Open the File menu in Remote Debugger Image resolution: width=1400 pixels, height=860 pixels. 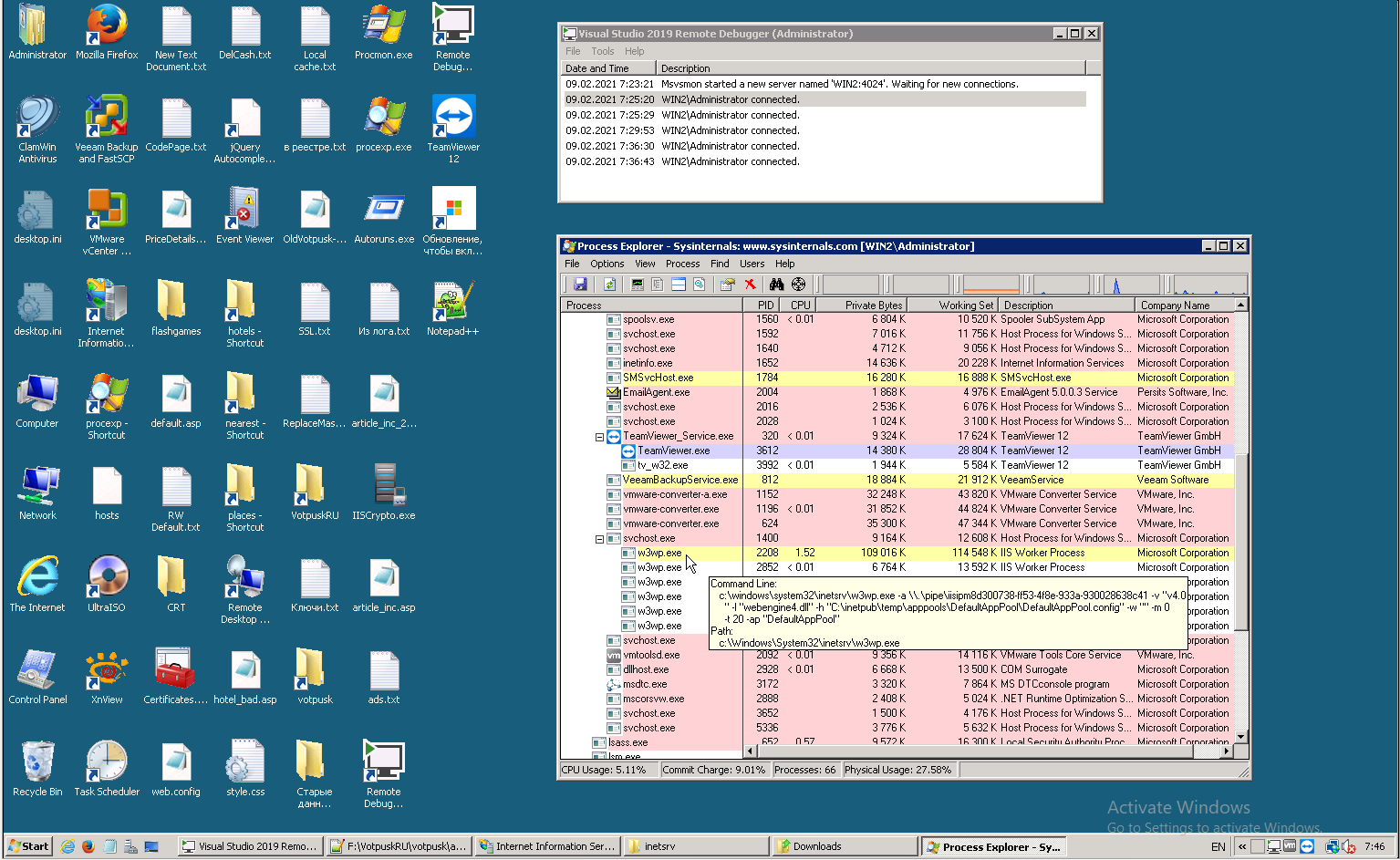[x=573, y=51]
